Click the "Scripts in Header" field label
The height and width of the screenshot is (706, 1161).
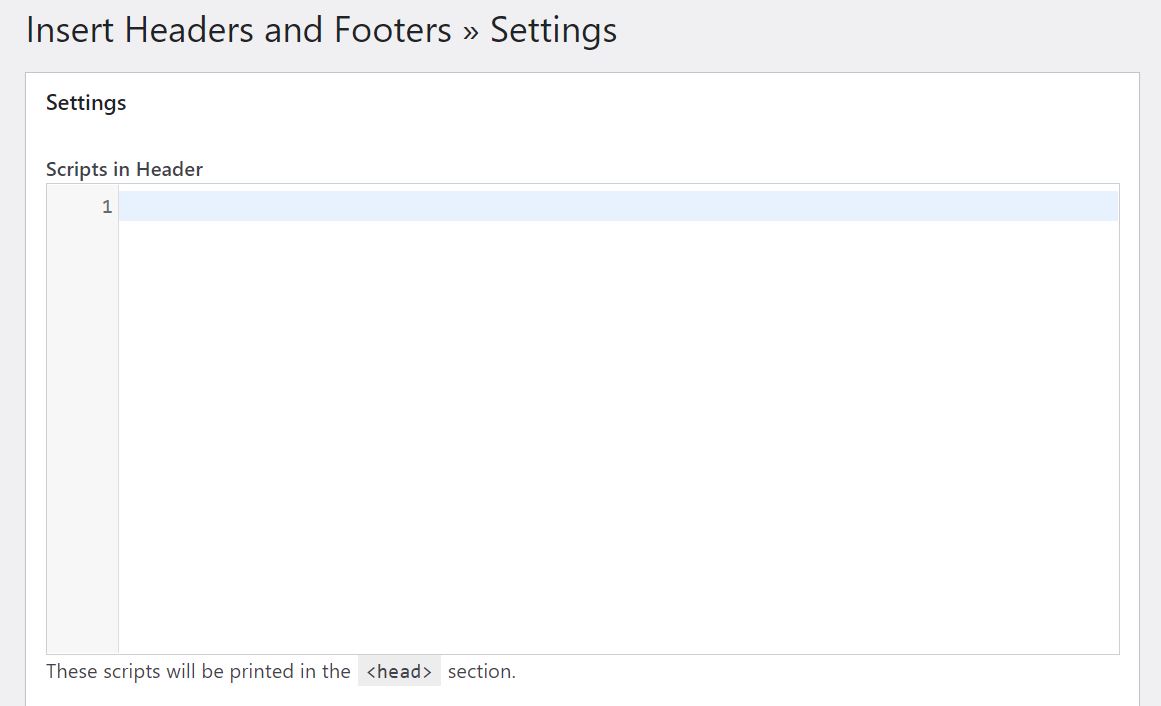click(124, 169)
